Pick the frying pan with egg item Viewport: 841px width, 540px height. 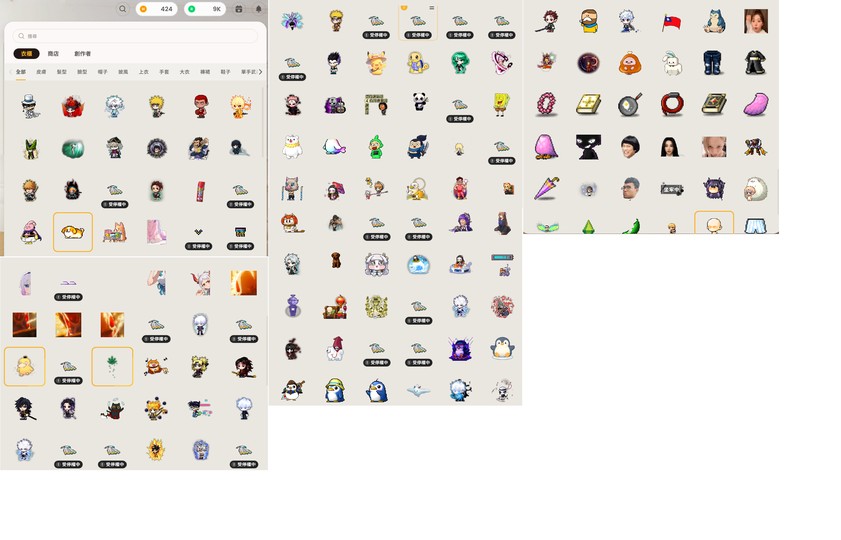630,104
